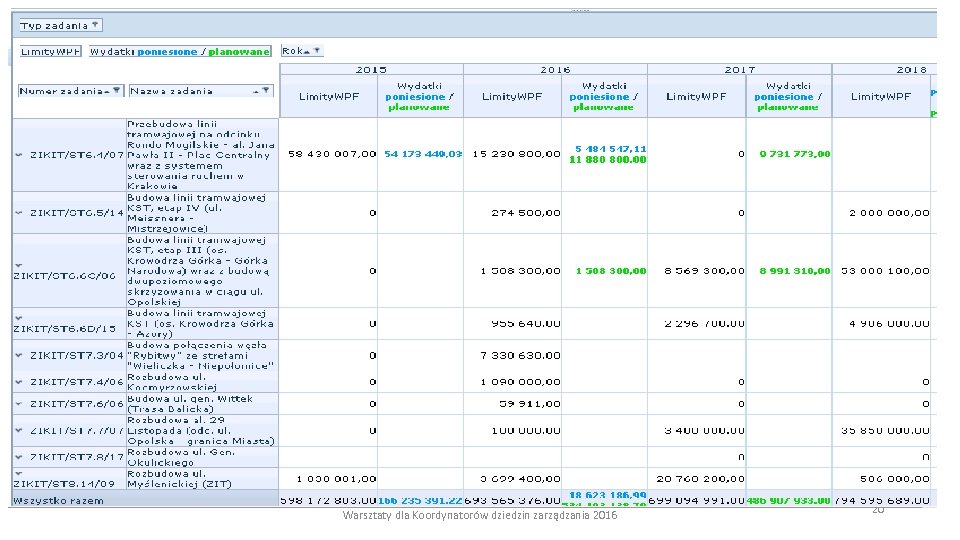Click LimityWPF header under 2015
The width and height of the screenshot is (960, 540).
tap(329, 96)
